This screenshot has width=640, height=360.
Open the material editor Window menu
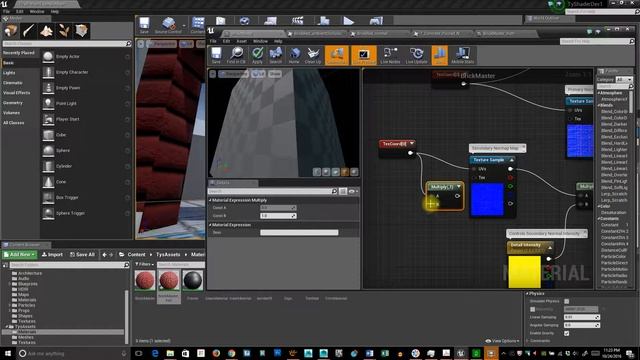(260, 41)
